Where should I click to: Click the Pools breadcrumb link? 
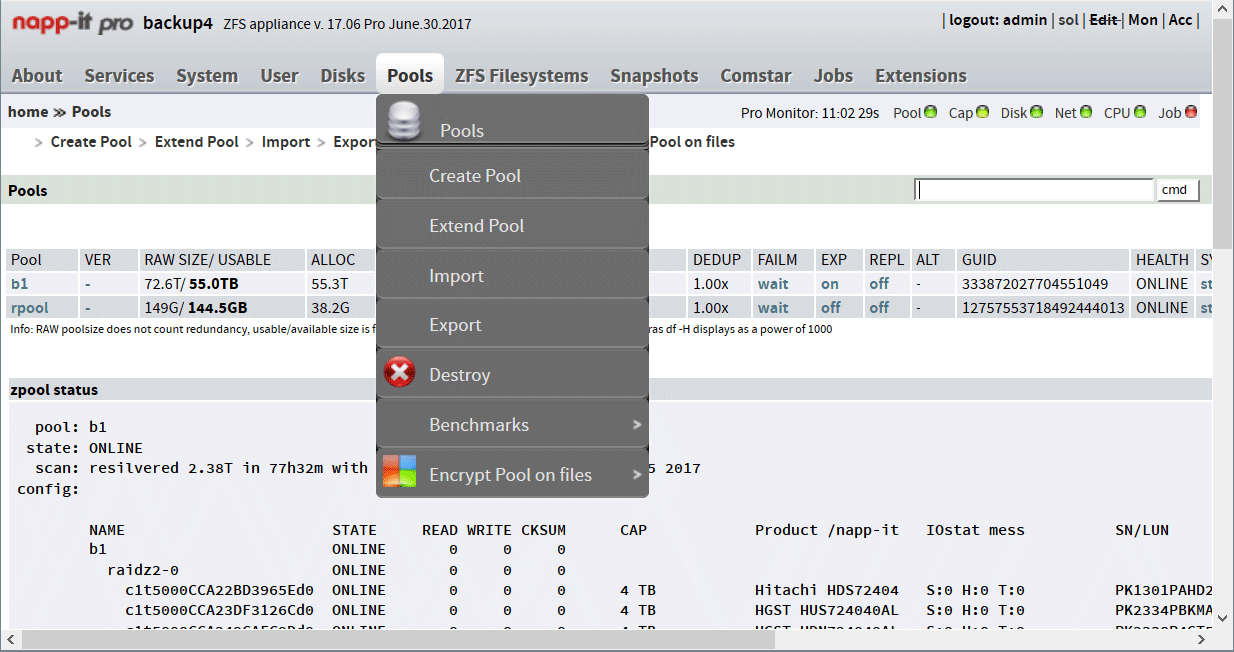pyautogui.click(x=91, y=112)
